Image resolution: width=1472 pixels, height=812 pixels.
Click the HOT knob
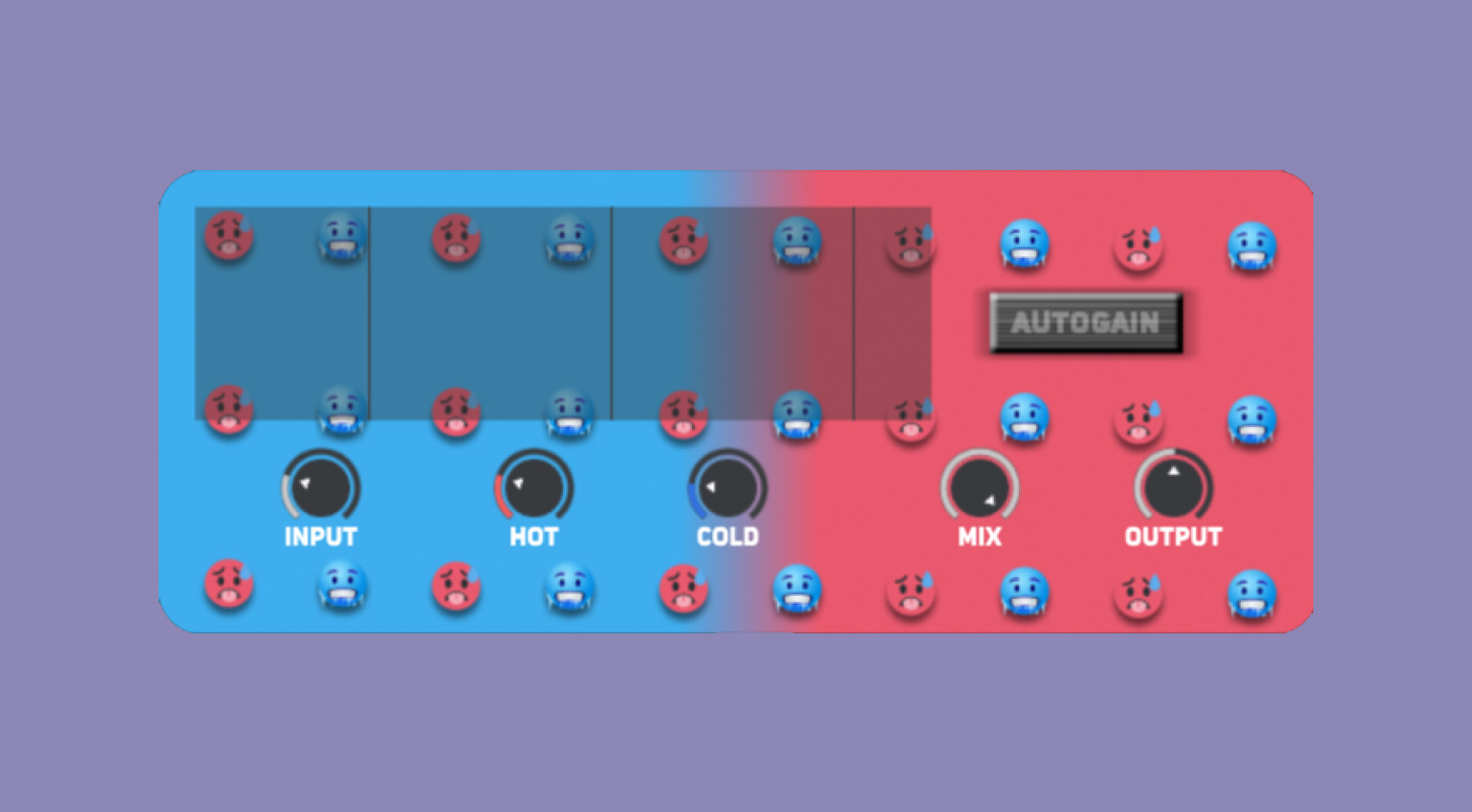[533, 486]
